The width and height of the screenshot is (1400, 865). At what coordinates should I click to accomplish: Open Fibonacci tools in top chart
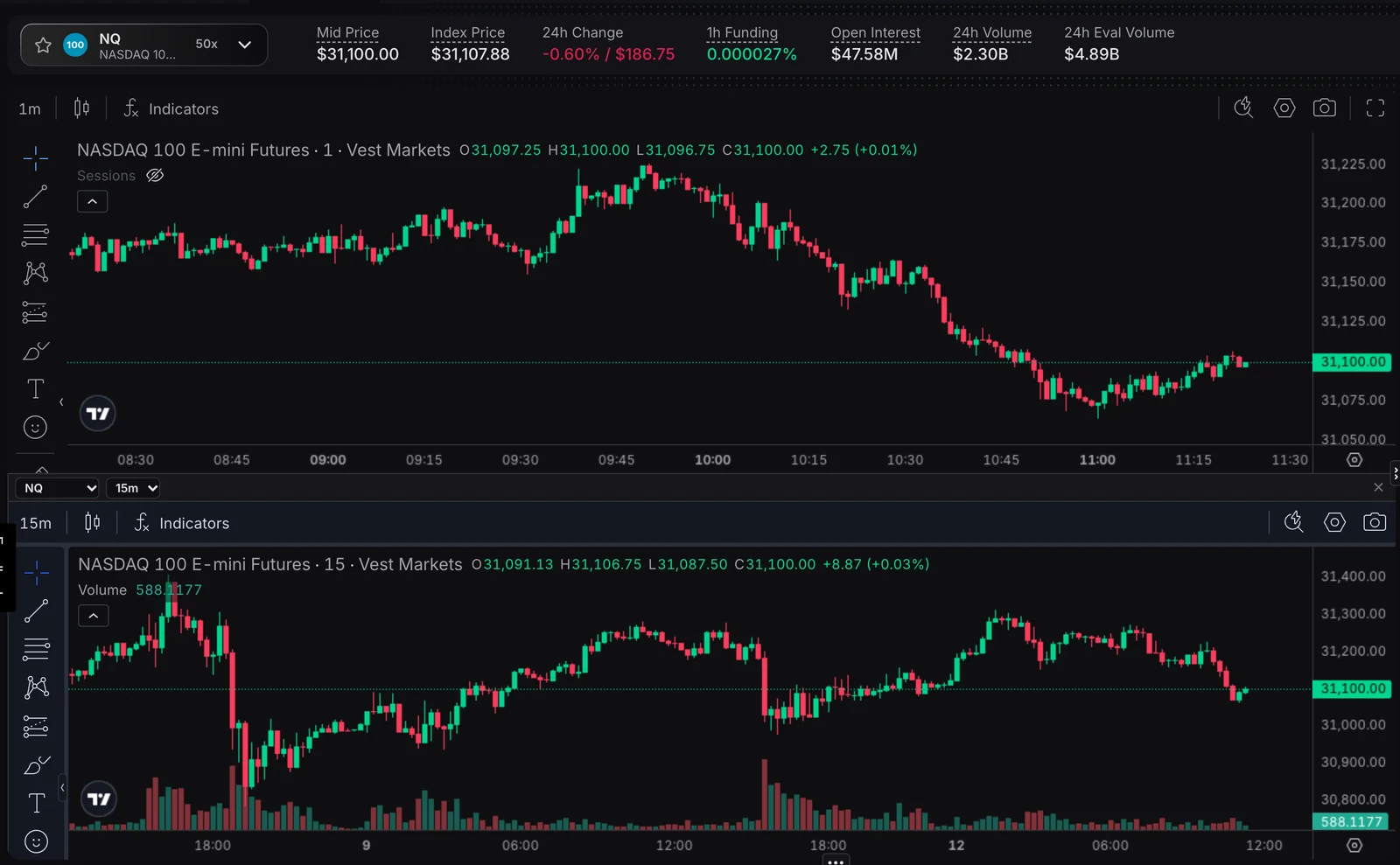[x=35, y=235]
